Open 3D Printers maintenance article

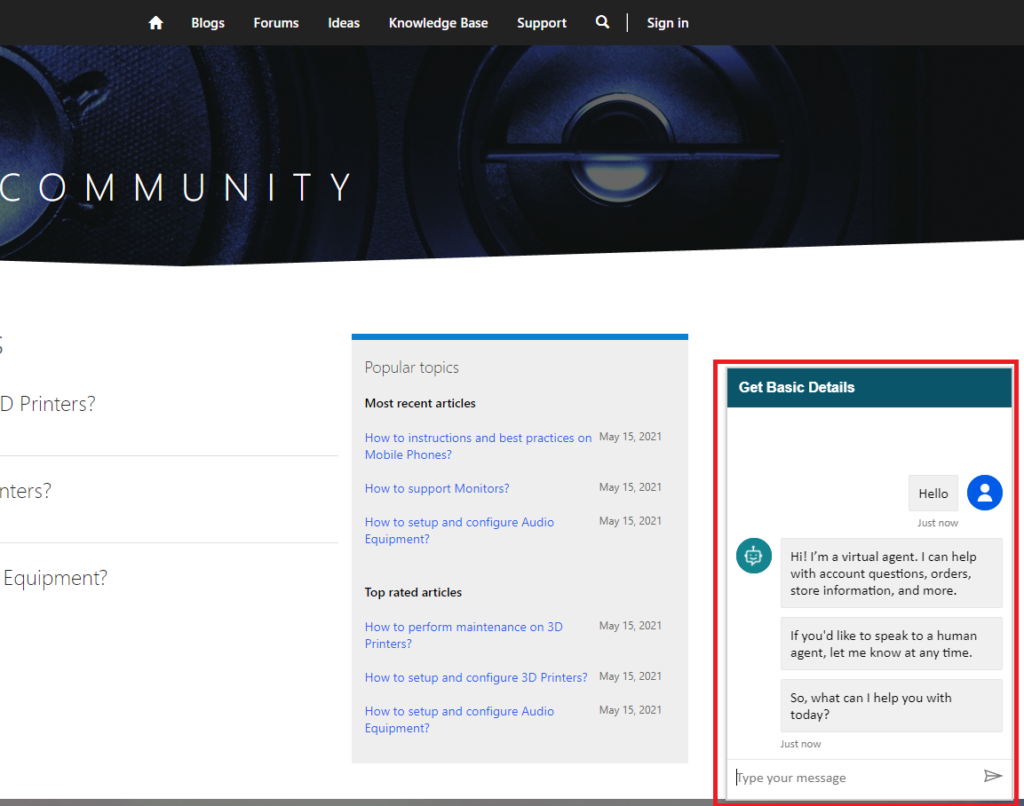463,635
